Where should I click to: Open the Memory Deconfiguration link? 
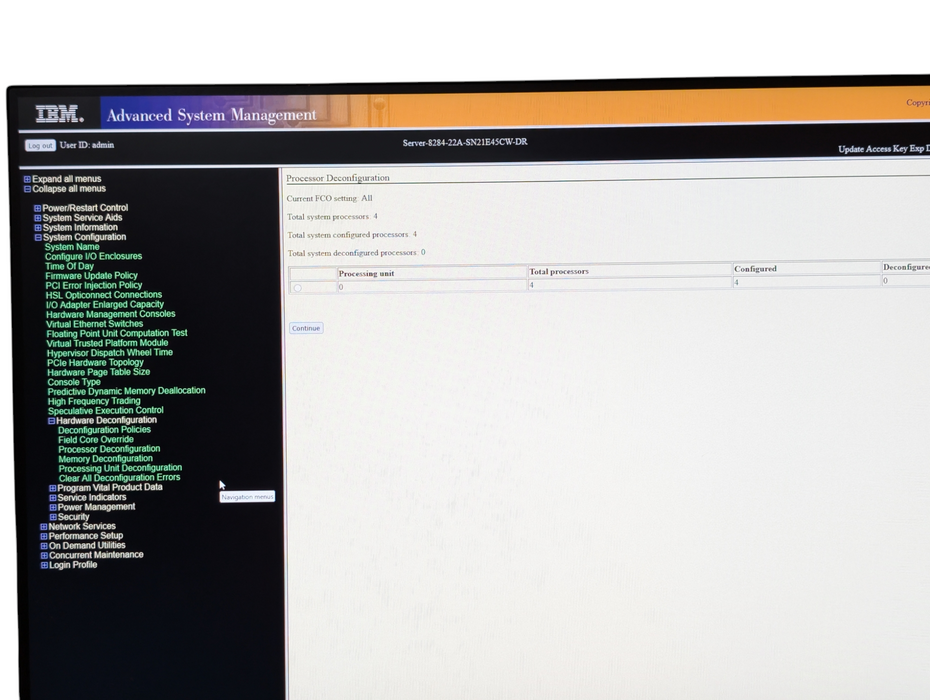[x=106, y=459]
